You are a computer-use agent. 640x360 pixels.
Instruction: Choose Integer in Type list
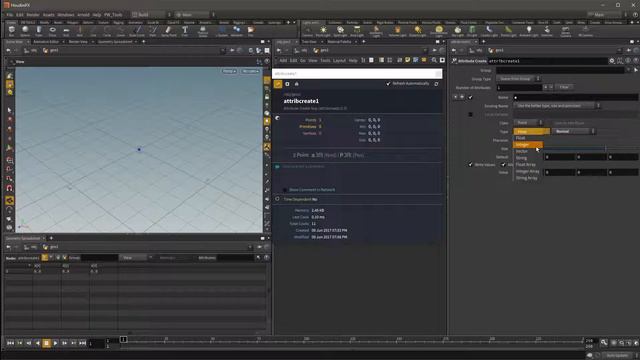527,144
